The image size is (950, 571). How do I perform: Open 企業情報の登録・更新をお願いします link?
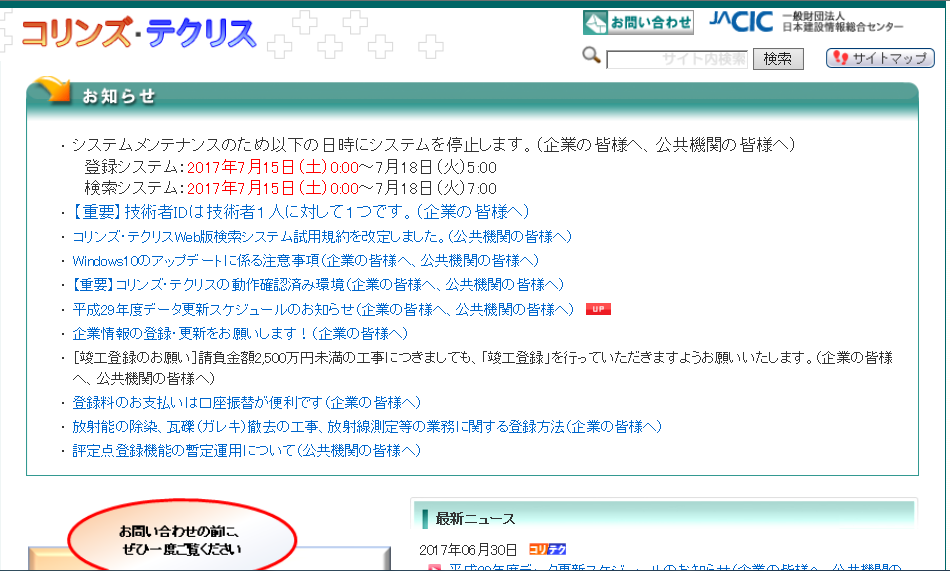click(x=240, y=333)
